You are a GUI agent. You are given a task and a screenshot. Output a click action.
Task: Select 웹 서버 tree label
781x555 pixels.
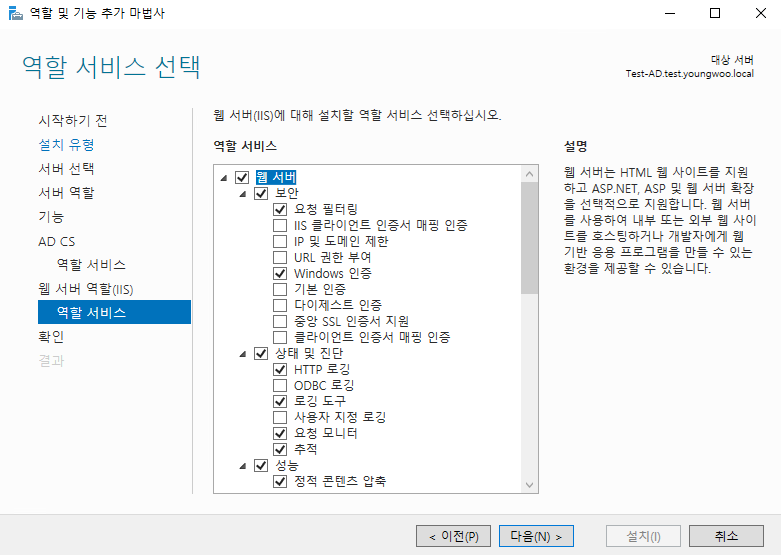click(x=276, y=177)
